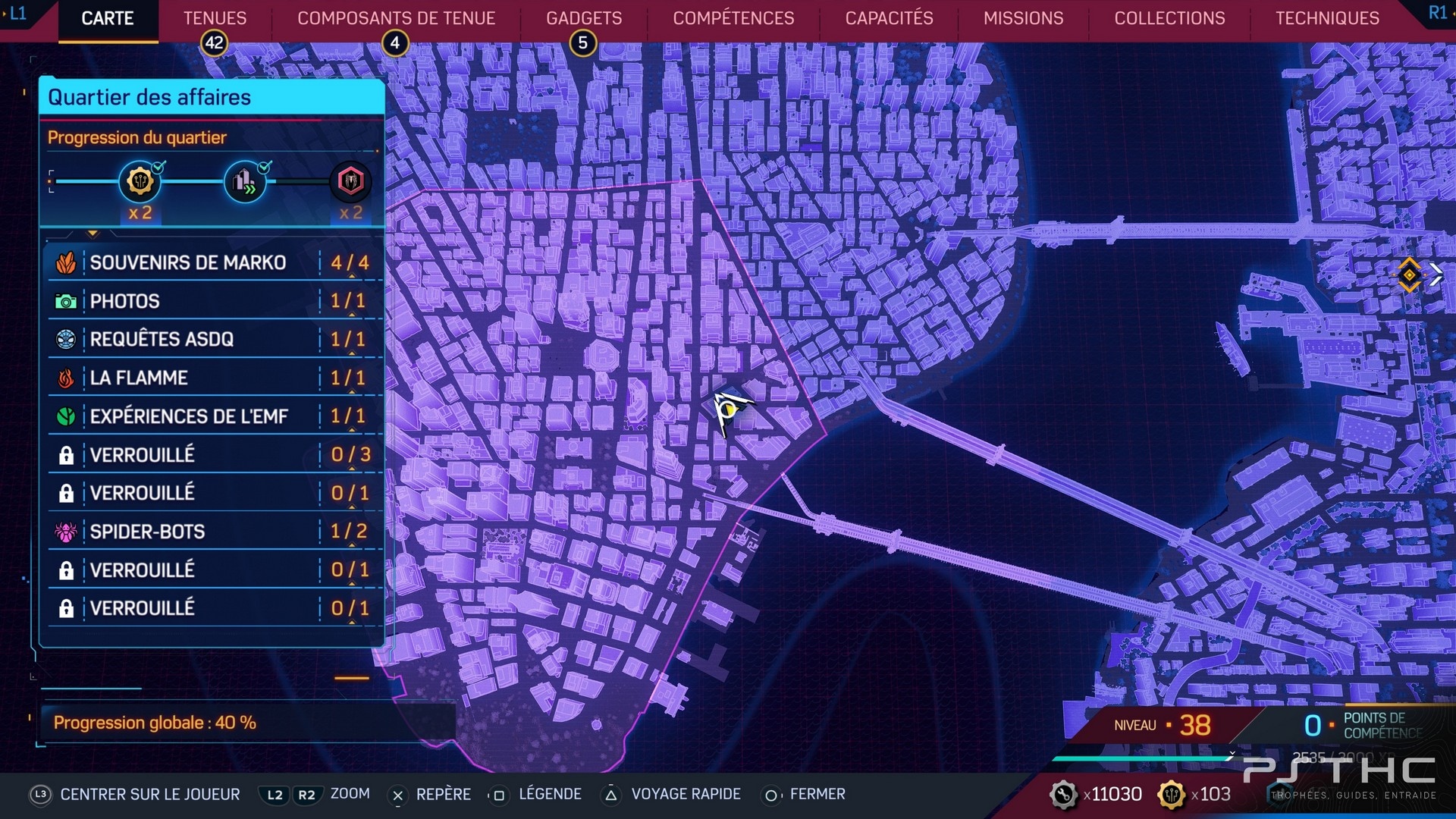Click the city tokens x103 counter icon
Screen dimensions: 1456x819
1172,795
